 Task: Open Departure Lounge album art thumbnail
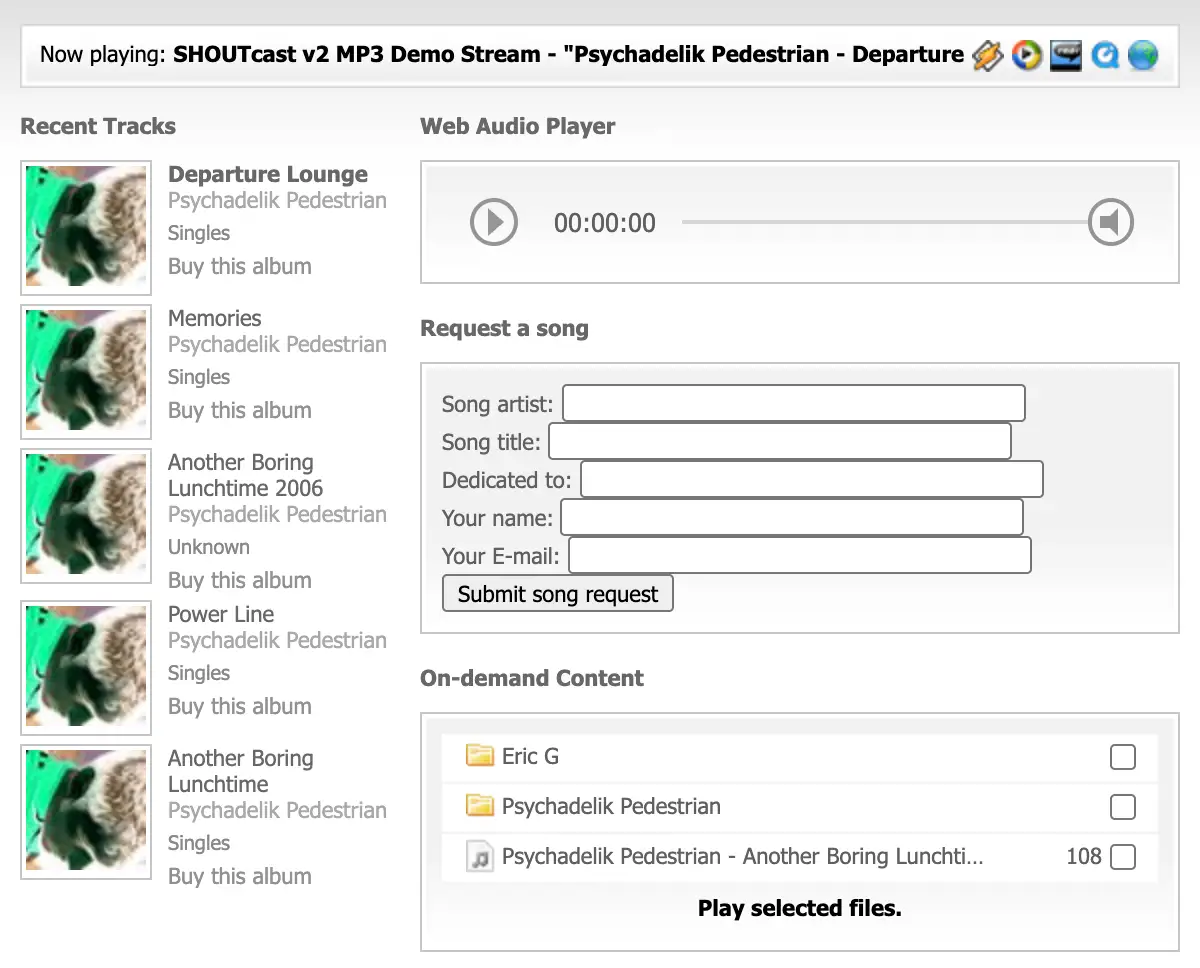coord(86,228)
